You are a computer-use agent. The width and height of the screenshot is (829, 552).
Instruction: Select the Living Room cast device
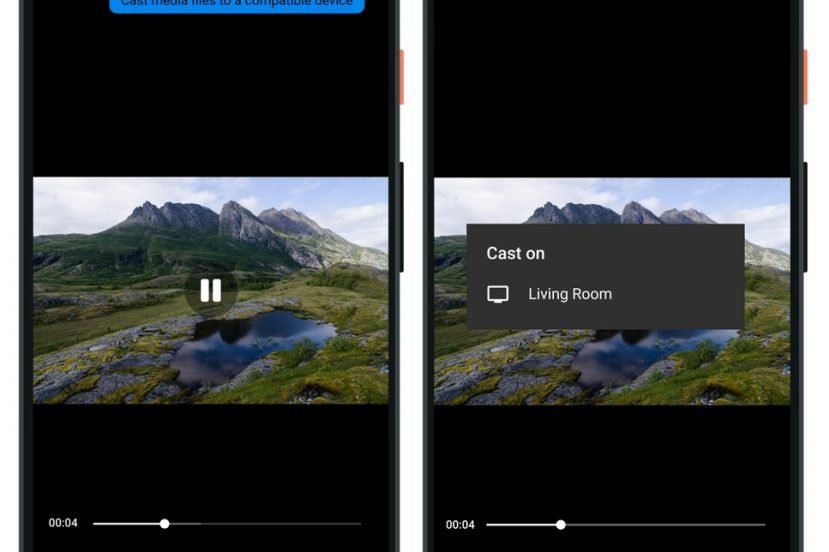point(605,294)
